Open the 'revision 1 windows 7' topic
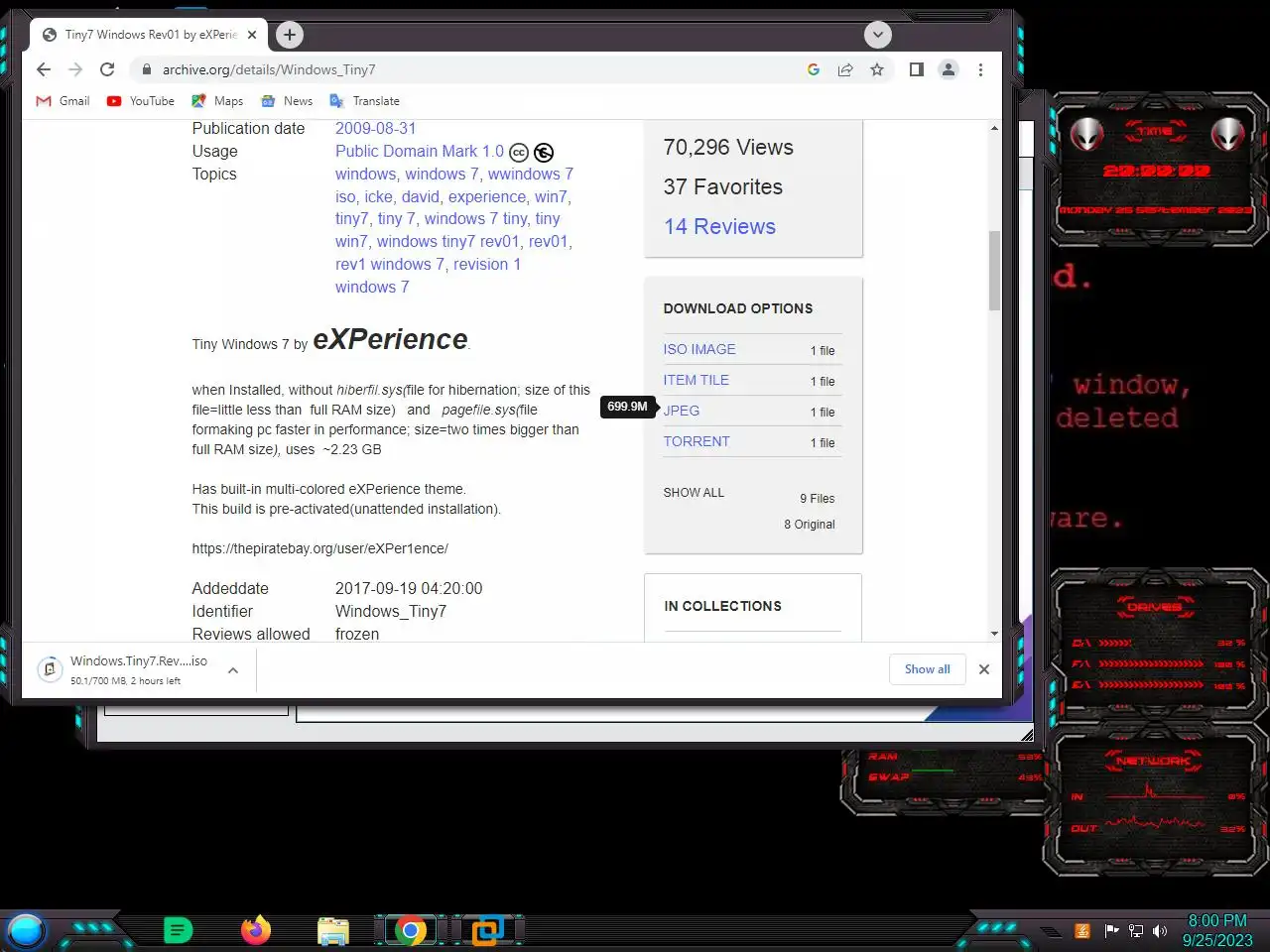 [428, 276]
